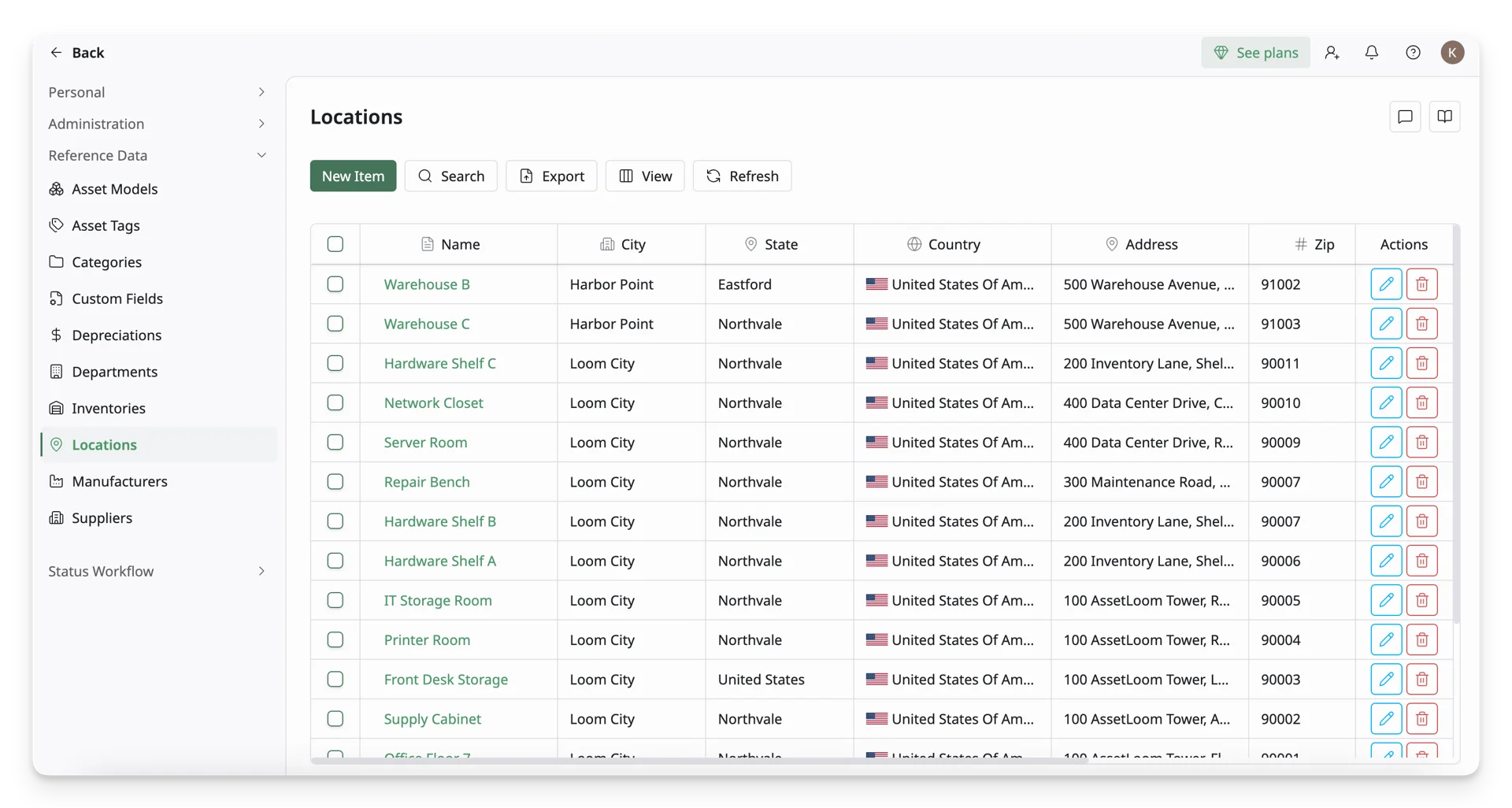Expand the Personal sidebar section
This screenshot has height=808, width=1512.
coord(157,92)
